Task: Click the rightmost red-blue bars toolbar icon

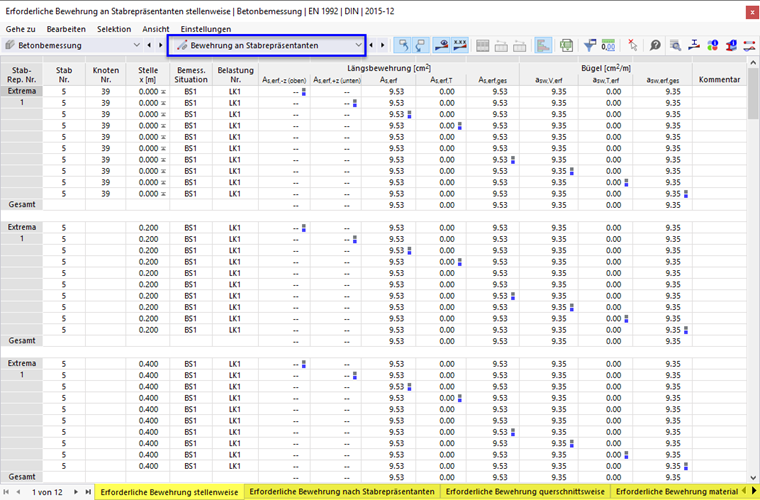Action: pos(749,46)
